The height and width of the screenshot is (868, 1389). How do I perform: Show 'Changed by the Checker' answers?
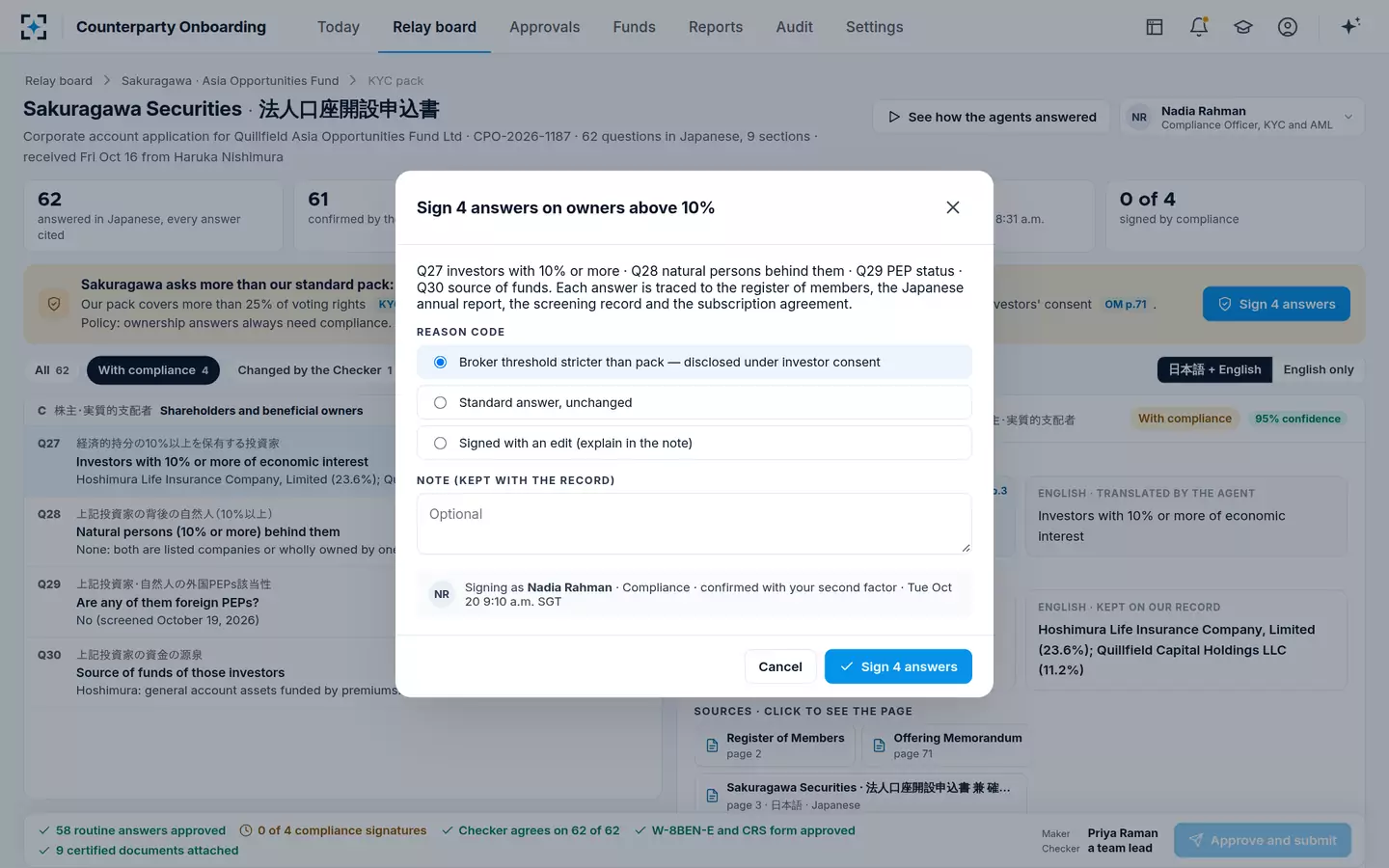coord(314,370)
